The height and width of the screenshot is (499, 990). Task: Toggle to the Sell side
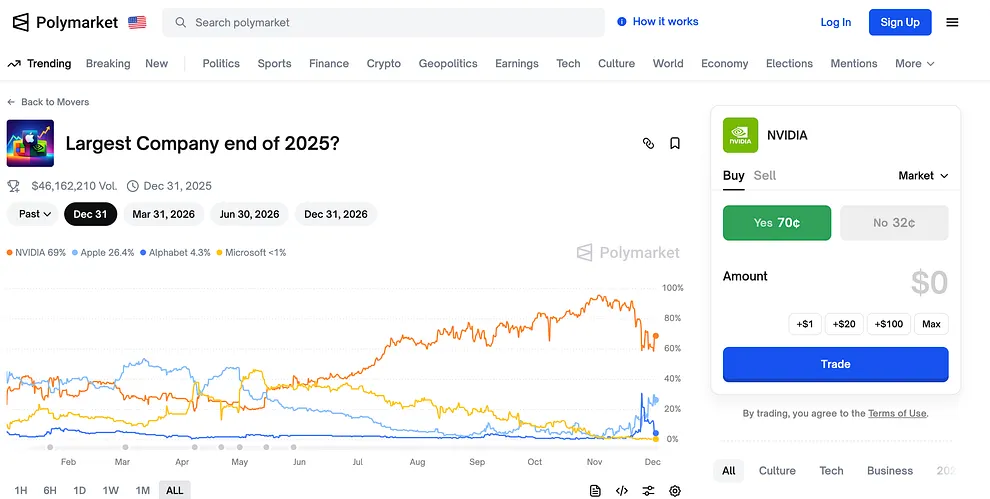pyautogui.click(x=765, y=175)
